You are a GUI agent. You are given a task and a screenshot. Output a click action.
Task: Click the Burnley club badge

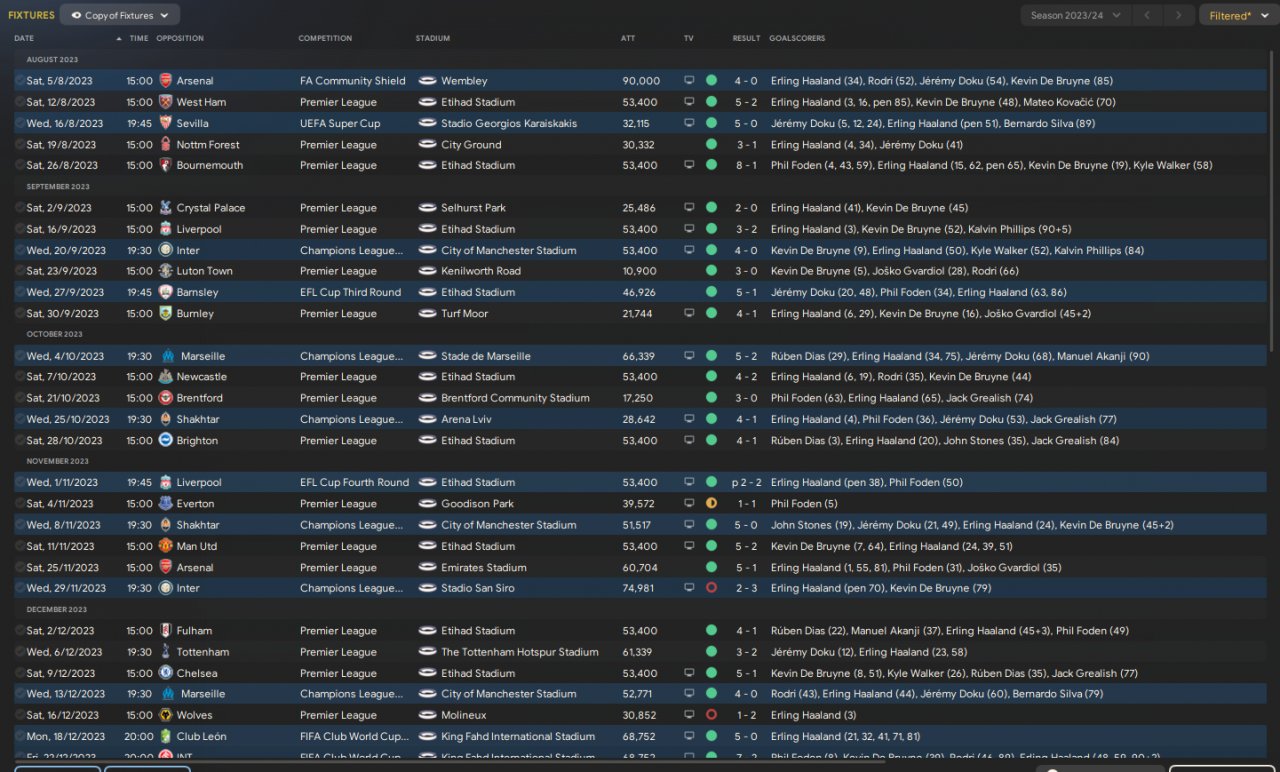[166, 314]
